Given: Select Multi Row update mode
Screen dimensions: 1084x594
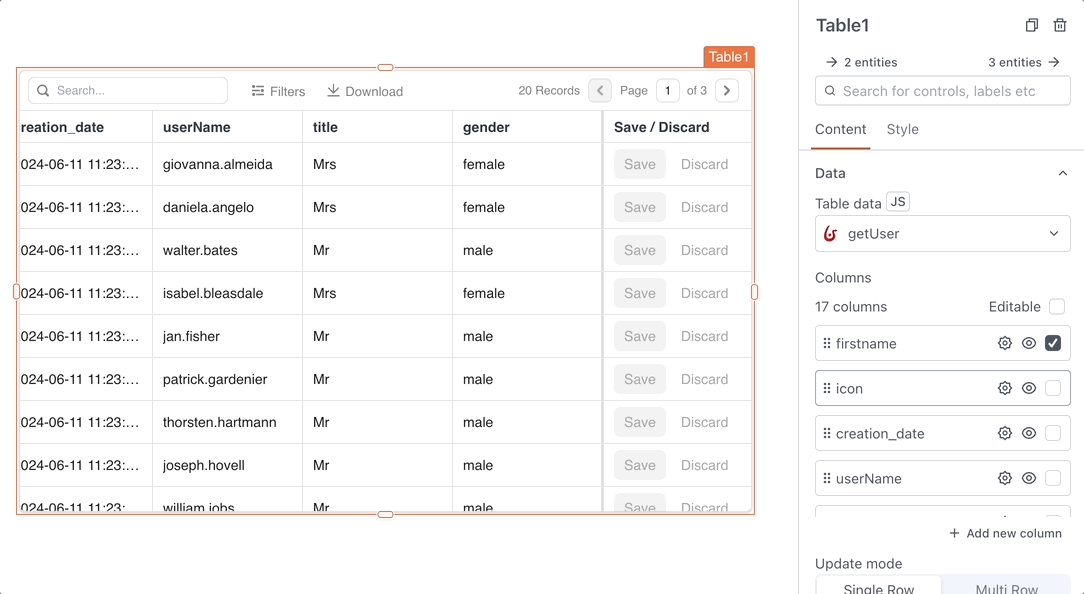Looking at the screenshot, I should (1006, 588).
